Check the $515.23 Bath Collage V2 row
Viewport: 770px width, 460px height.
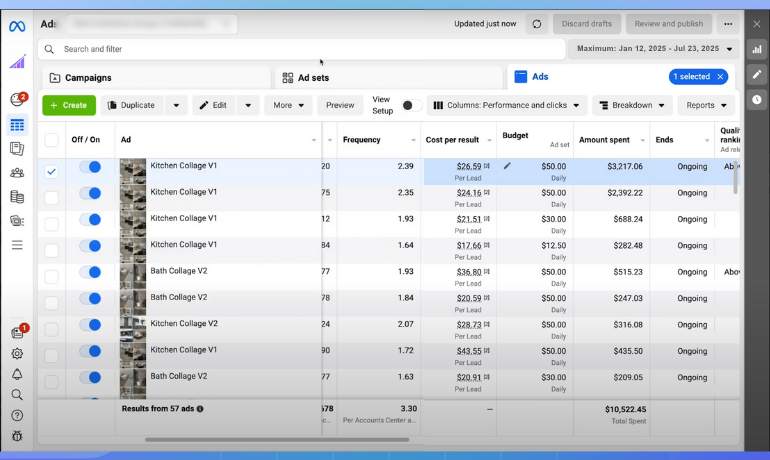[52, 276]
